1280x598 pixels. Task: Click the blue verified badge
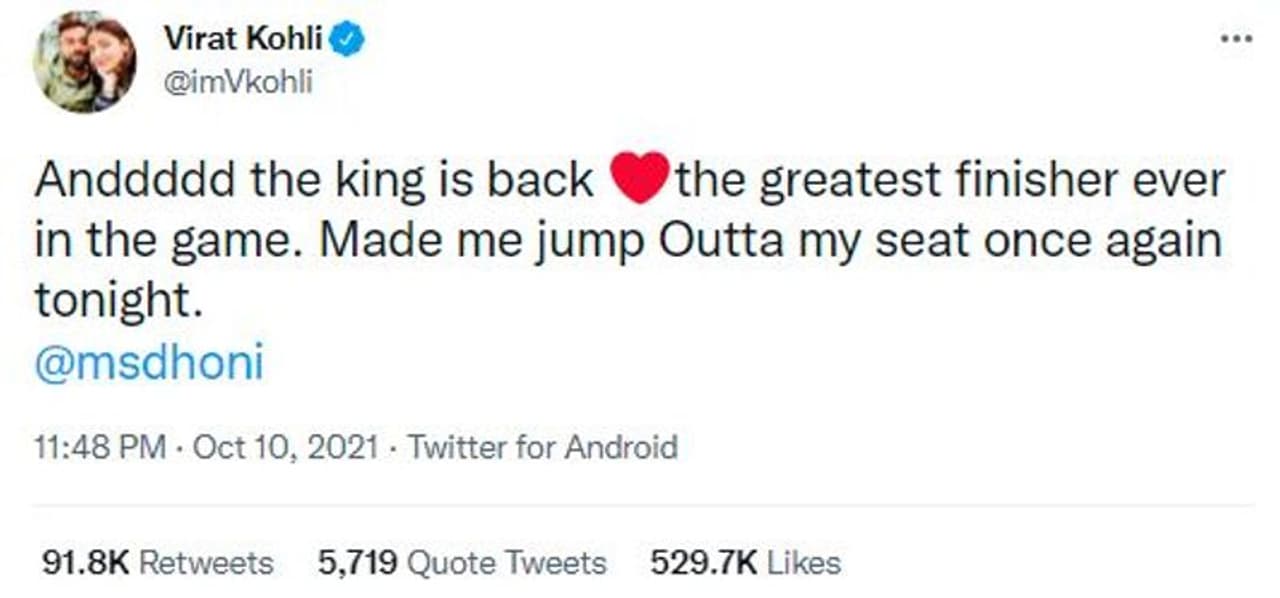coord(349,40)
